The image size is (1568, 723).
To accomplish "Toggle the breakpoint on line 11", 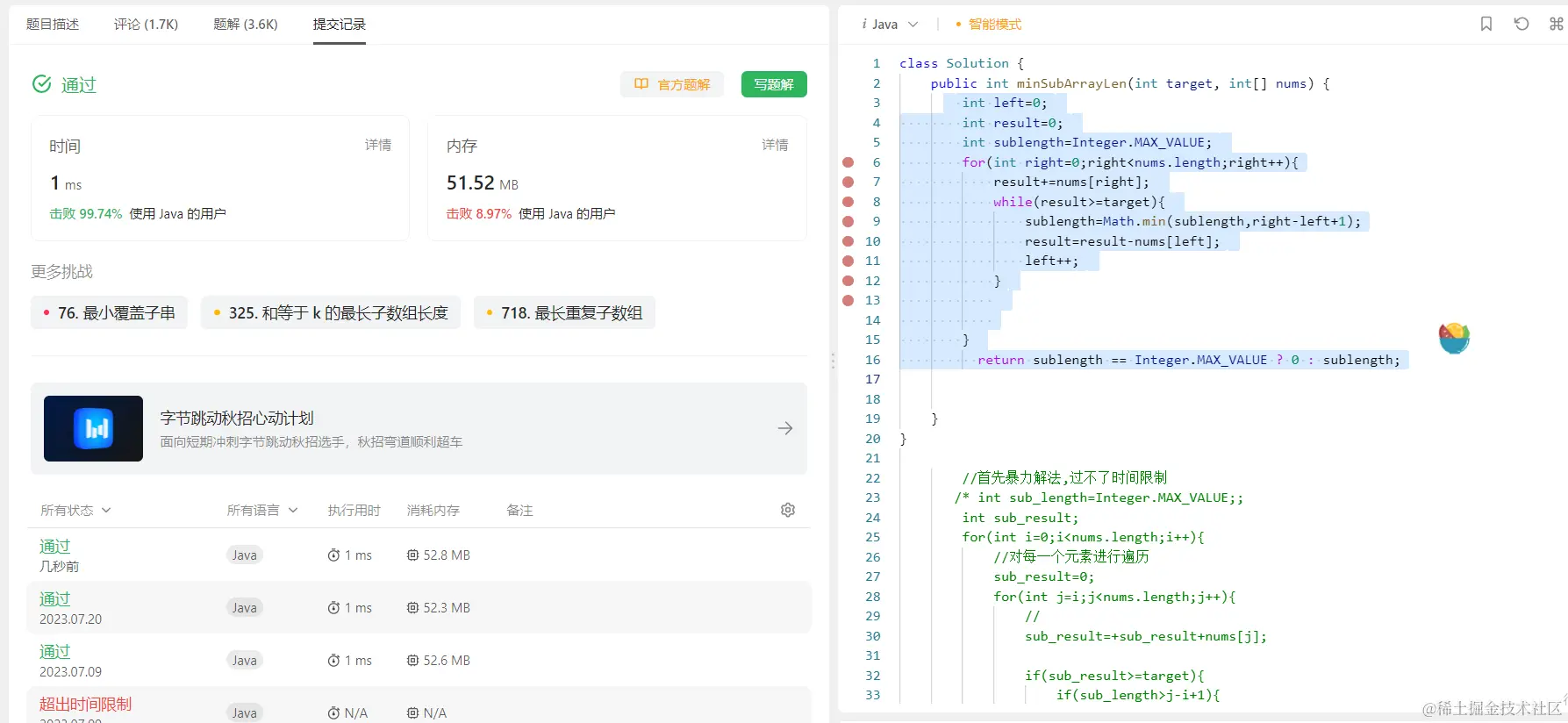I will tap(848, 261).
